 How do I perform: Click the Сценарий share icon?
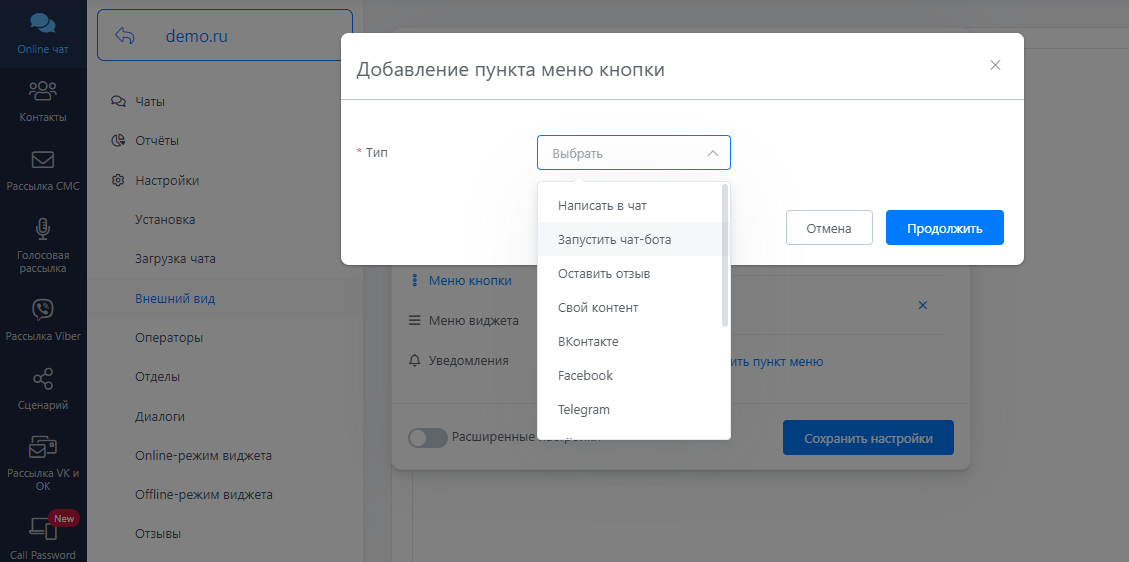43,379
